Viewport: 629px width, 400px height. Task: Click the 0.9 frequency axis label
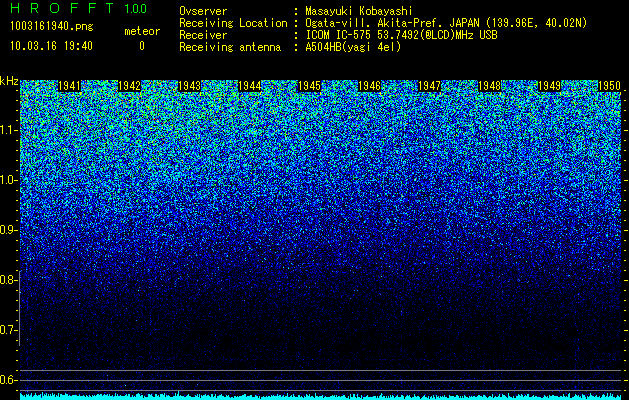point(8,230)
